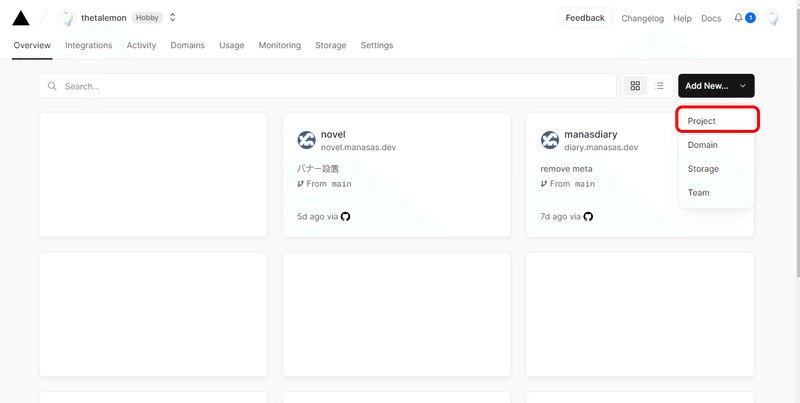The image size is (800, 403).
Task: Click the manasdiary card branch icon
Action: [x=544, y=184]
